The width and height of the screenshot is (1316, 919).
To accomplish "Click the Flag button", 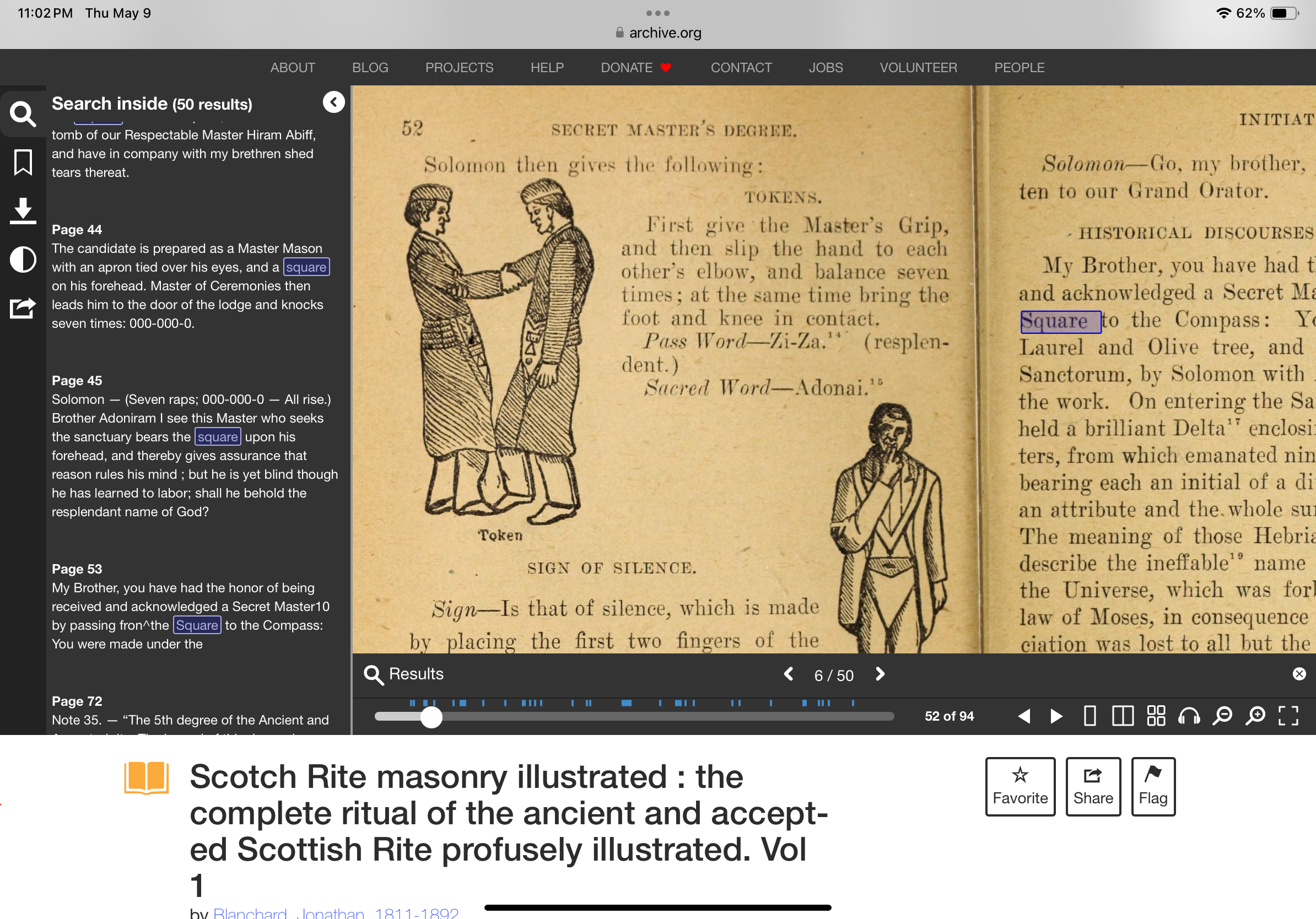I will click(x=1153, y=787).
